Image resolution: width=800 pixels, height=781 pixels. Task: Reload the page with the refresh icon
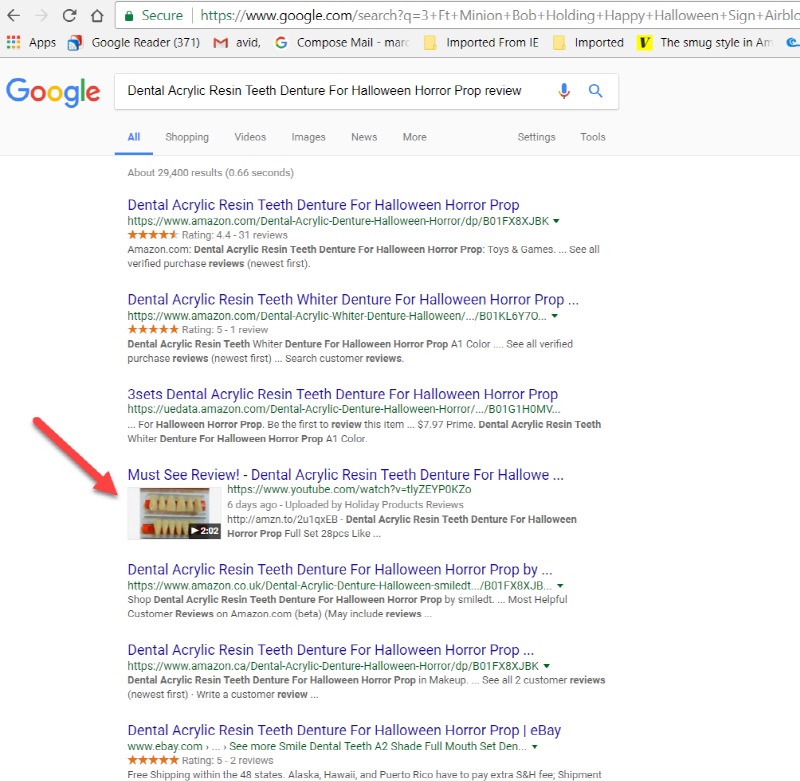click(69, 15)
